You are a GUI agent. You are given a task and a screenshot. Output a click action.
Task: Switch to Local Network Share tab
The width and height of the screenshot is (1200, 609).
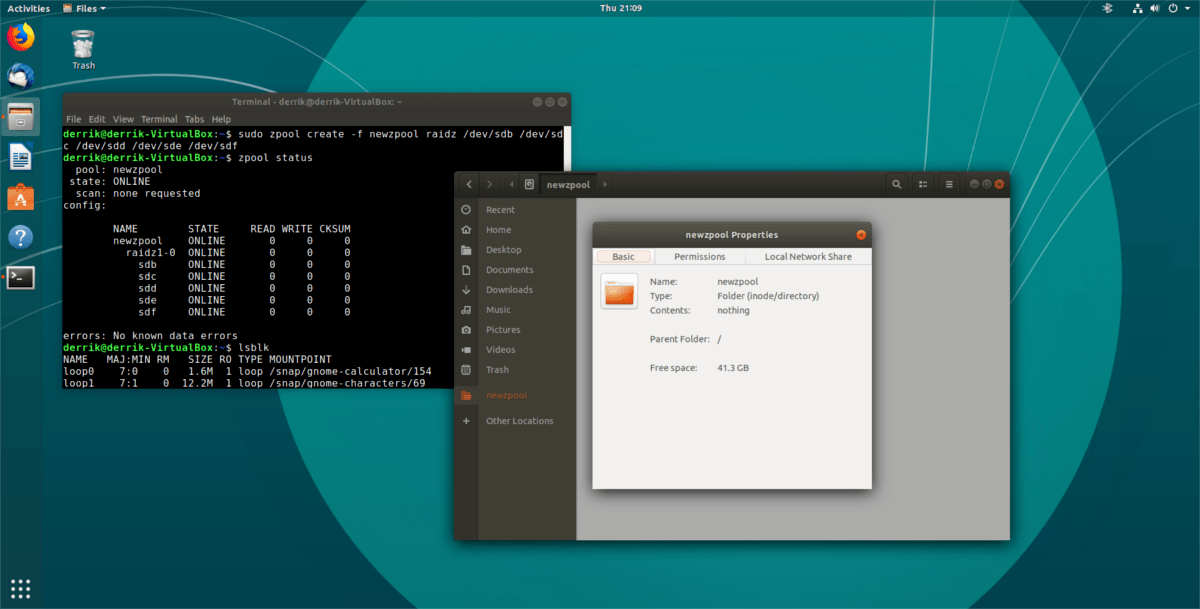(x=808, y=257)
